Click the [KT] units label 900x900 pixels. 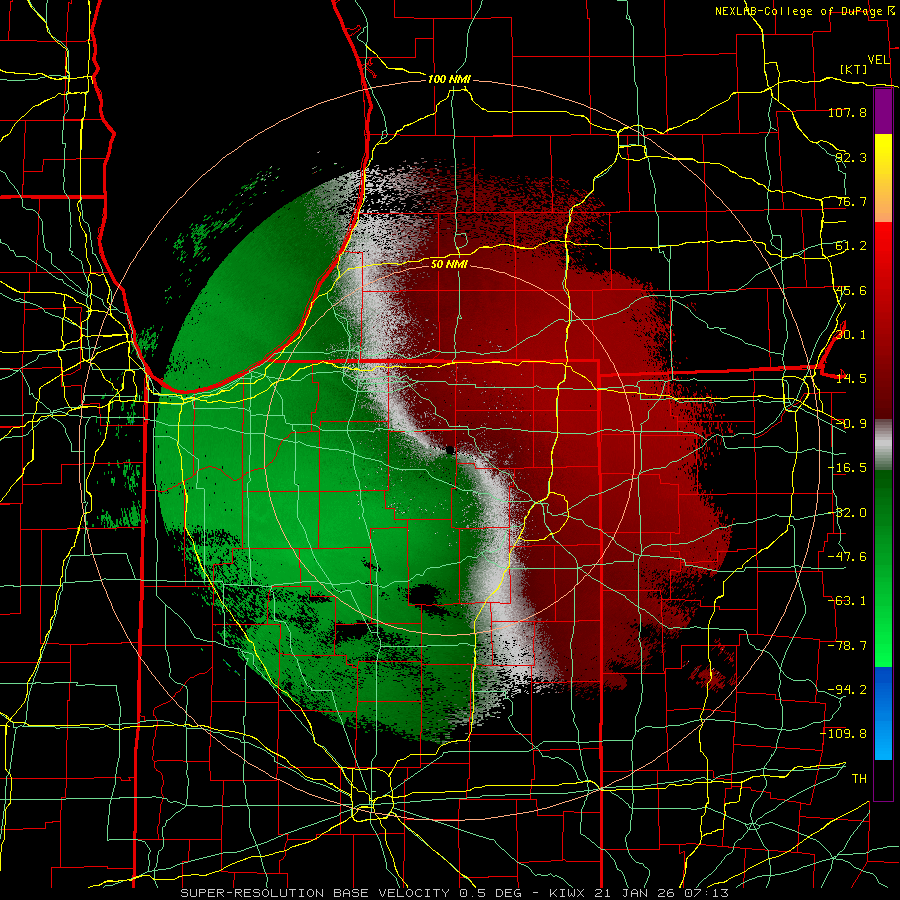pos(854,69)
